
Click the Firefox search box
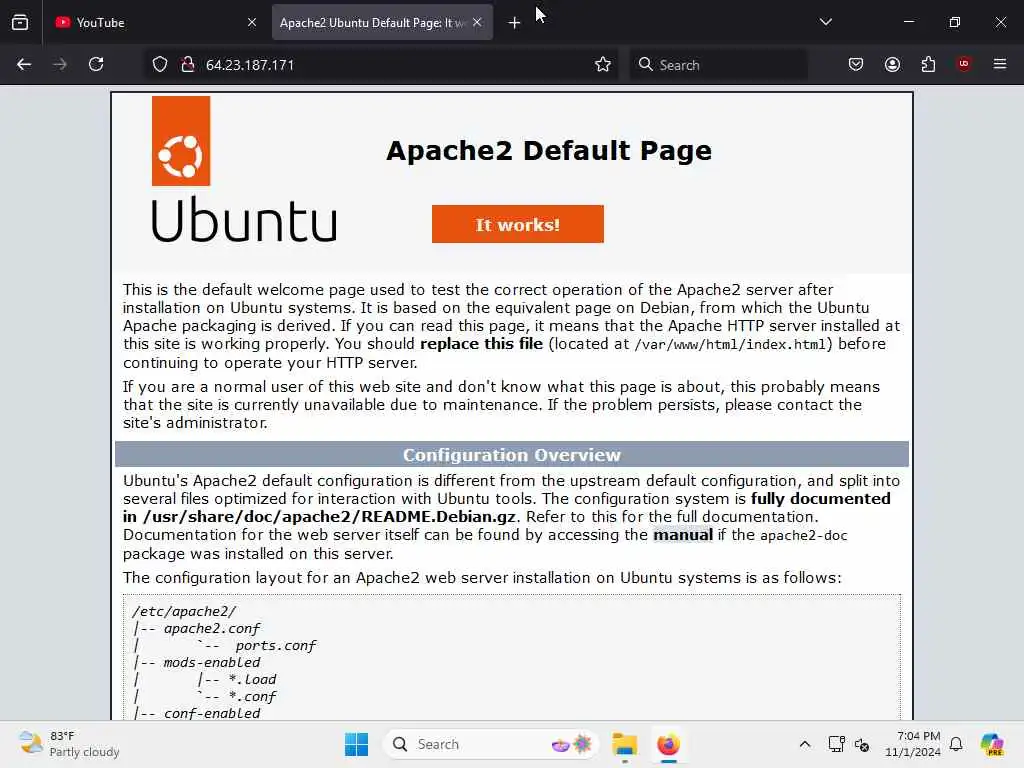pyautogui.click(x=719, y=65)
